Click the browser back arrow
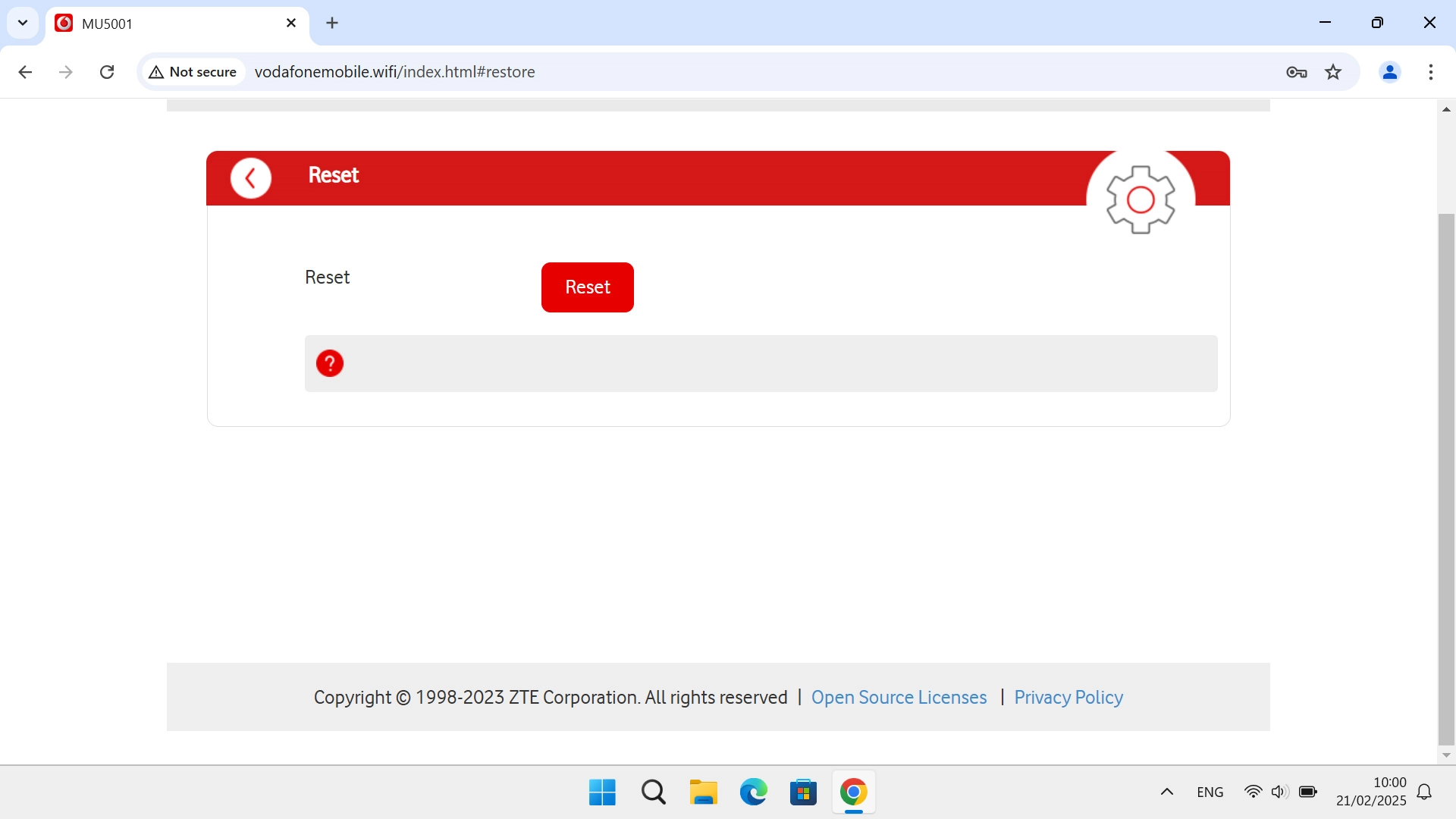 [x=25, y=72]
